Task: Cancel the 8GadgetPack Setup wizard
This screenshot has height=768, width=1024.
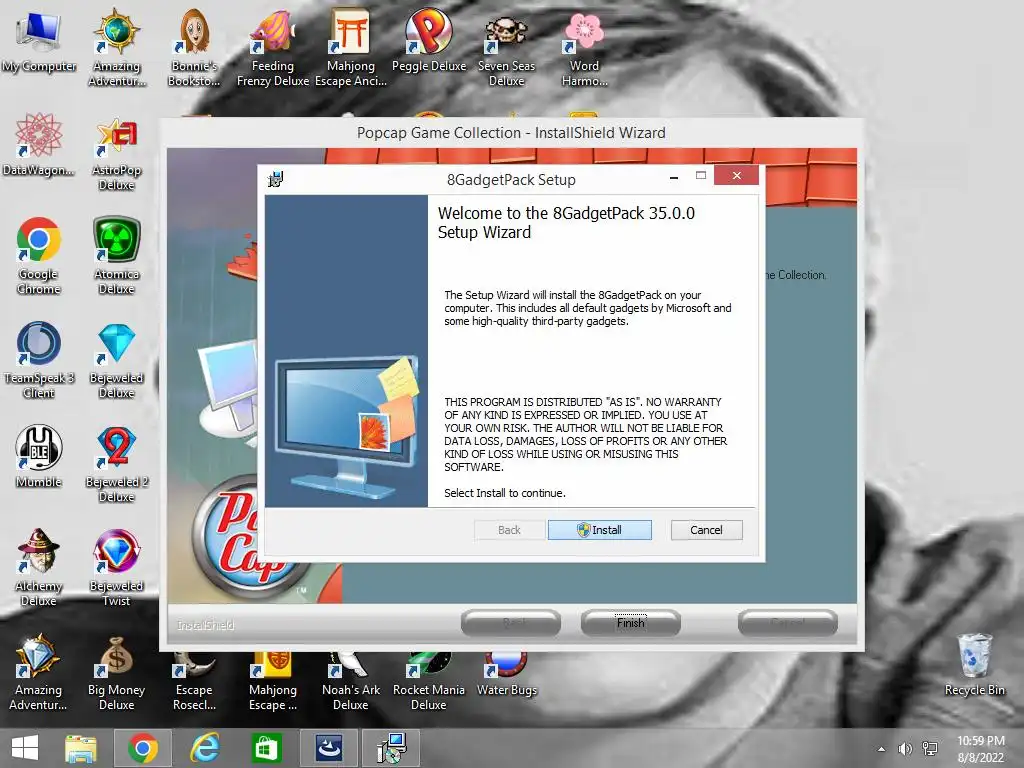Action: [x=706, y=530]
